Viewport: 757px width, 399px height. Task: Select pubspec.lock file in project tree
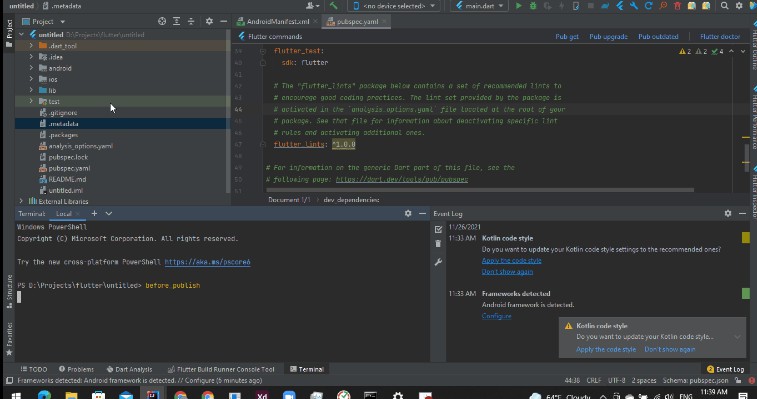pyautogui.click(x=68, y=157)
